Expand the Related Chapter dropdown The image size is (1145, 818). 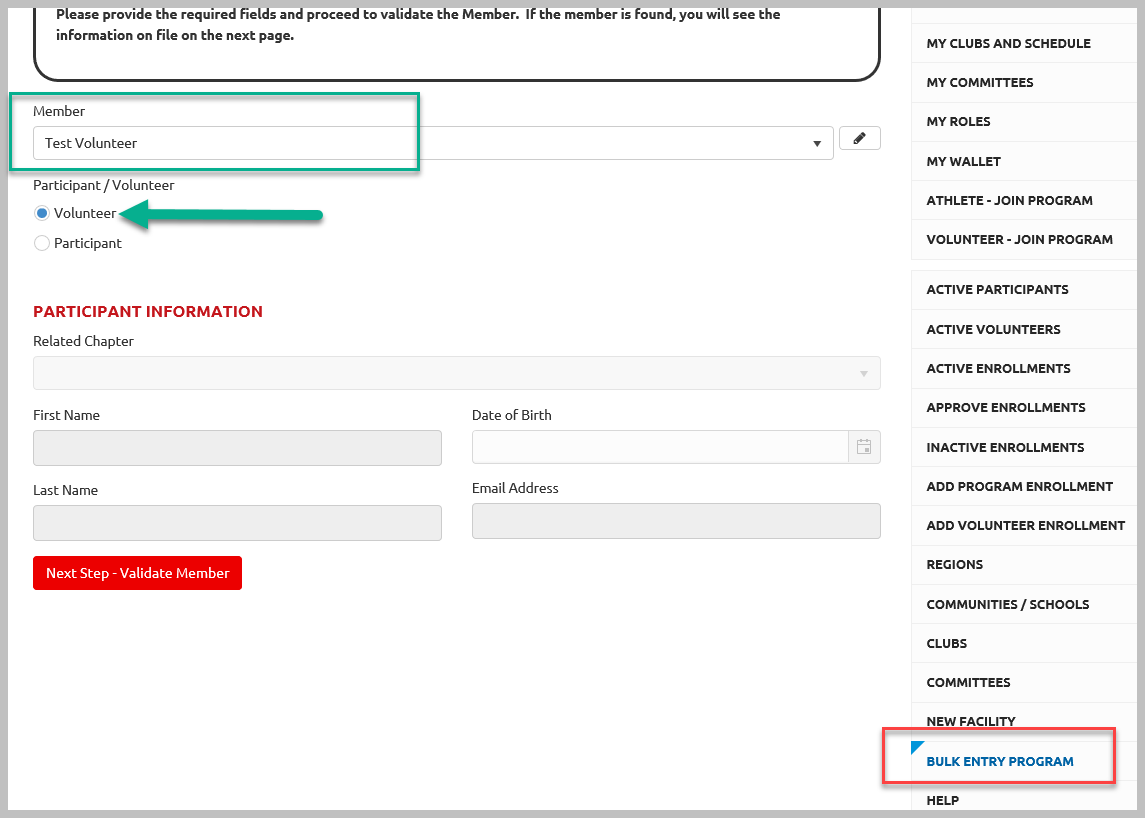456,373
